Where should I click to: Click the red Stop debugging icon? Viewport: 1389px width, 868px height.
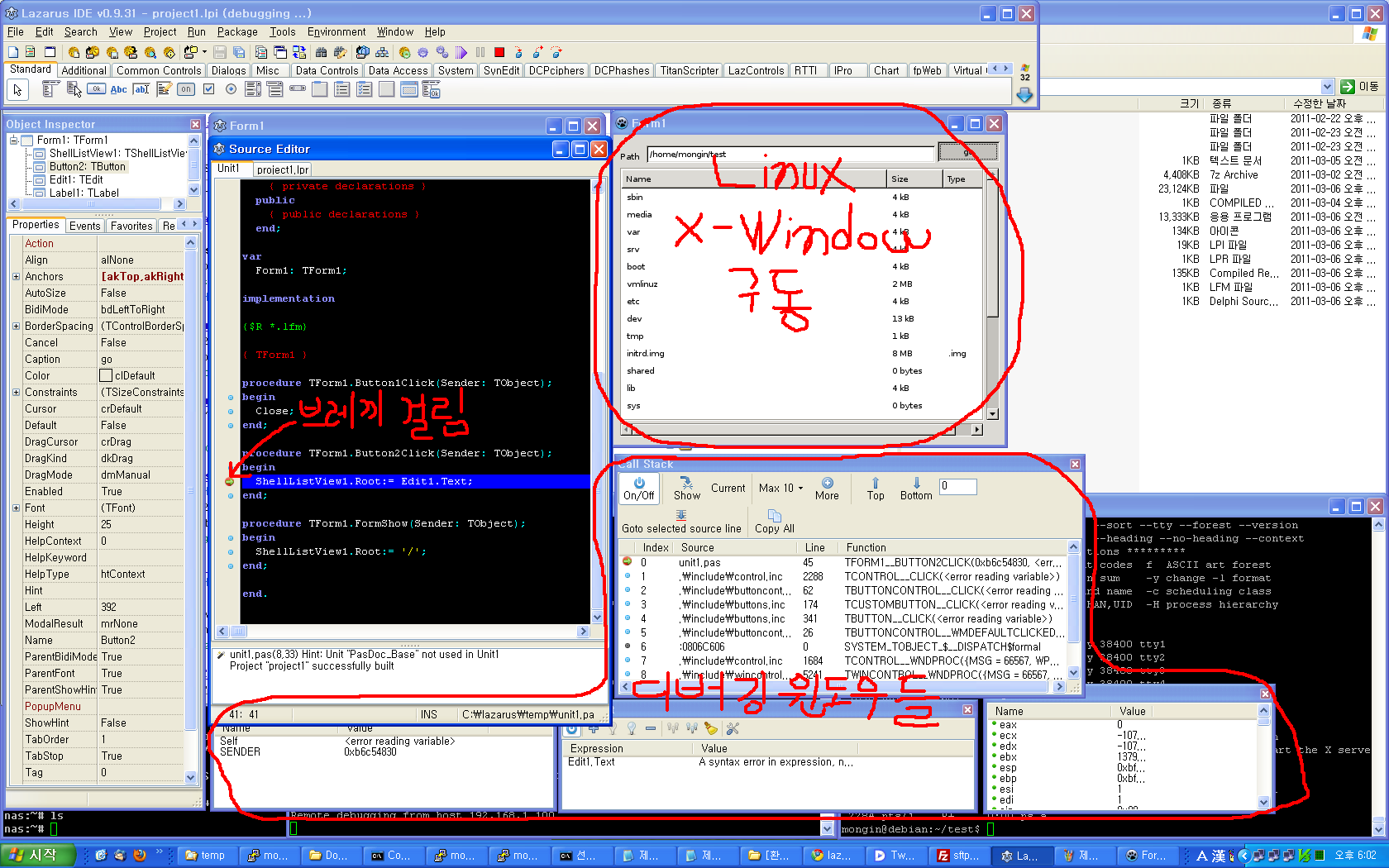(500, 52)
